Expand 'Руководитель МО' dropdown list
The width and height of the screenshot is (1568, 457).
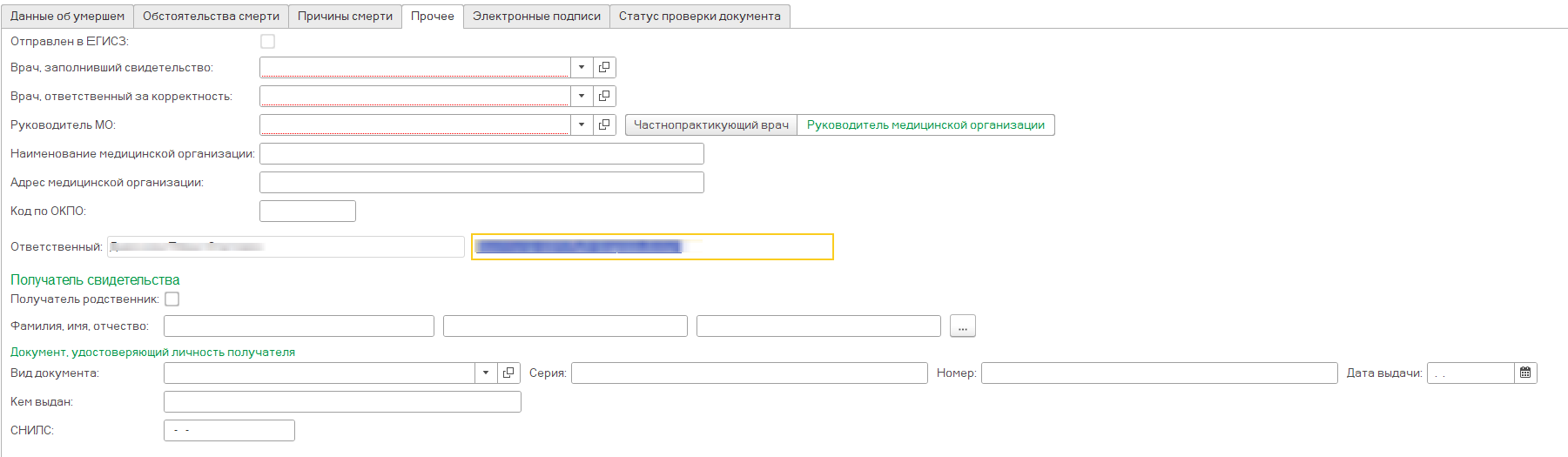582,125
